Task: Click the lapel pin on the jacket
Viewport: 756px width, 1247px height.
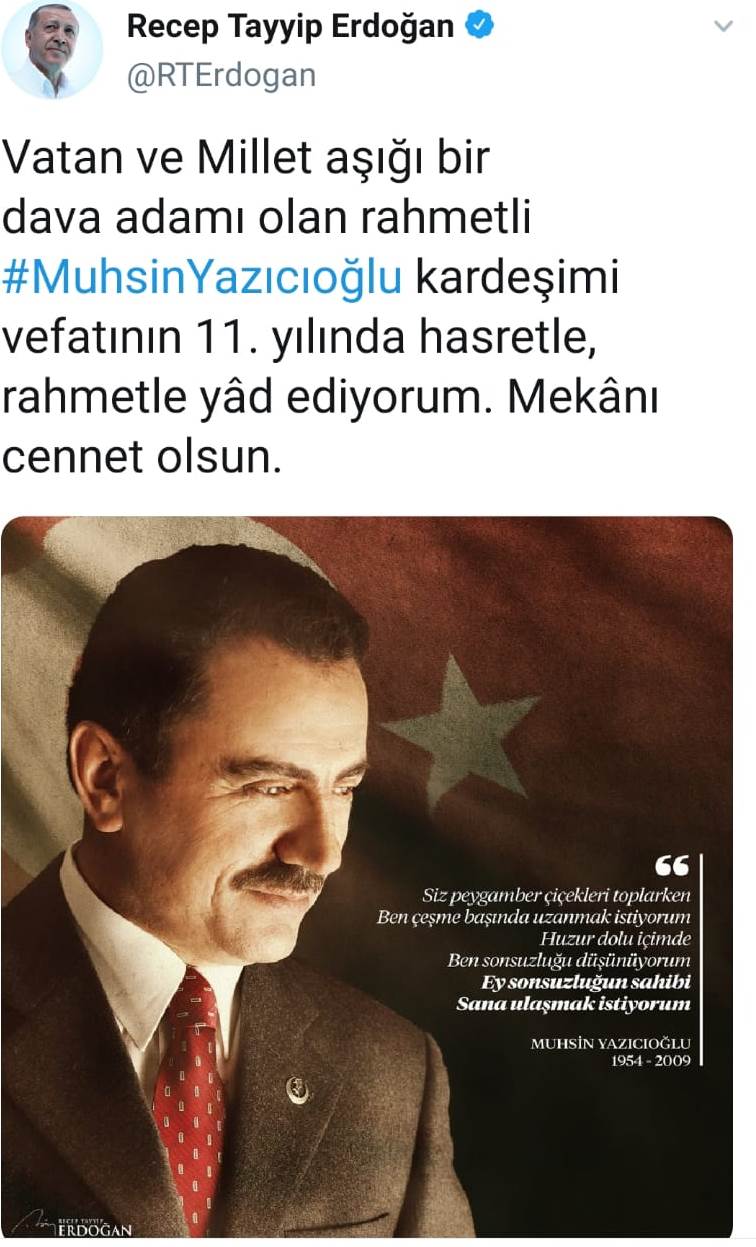Action: coord(295,1088)
